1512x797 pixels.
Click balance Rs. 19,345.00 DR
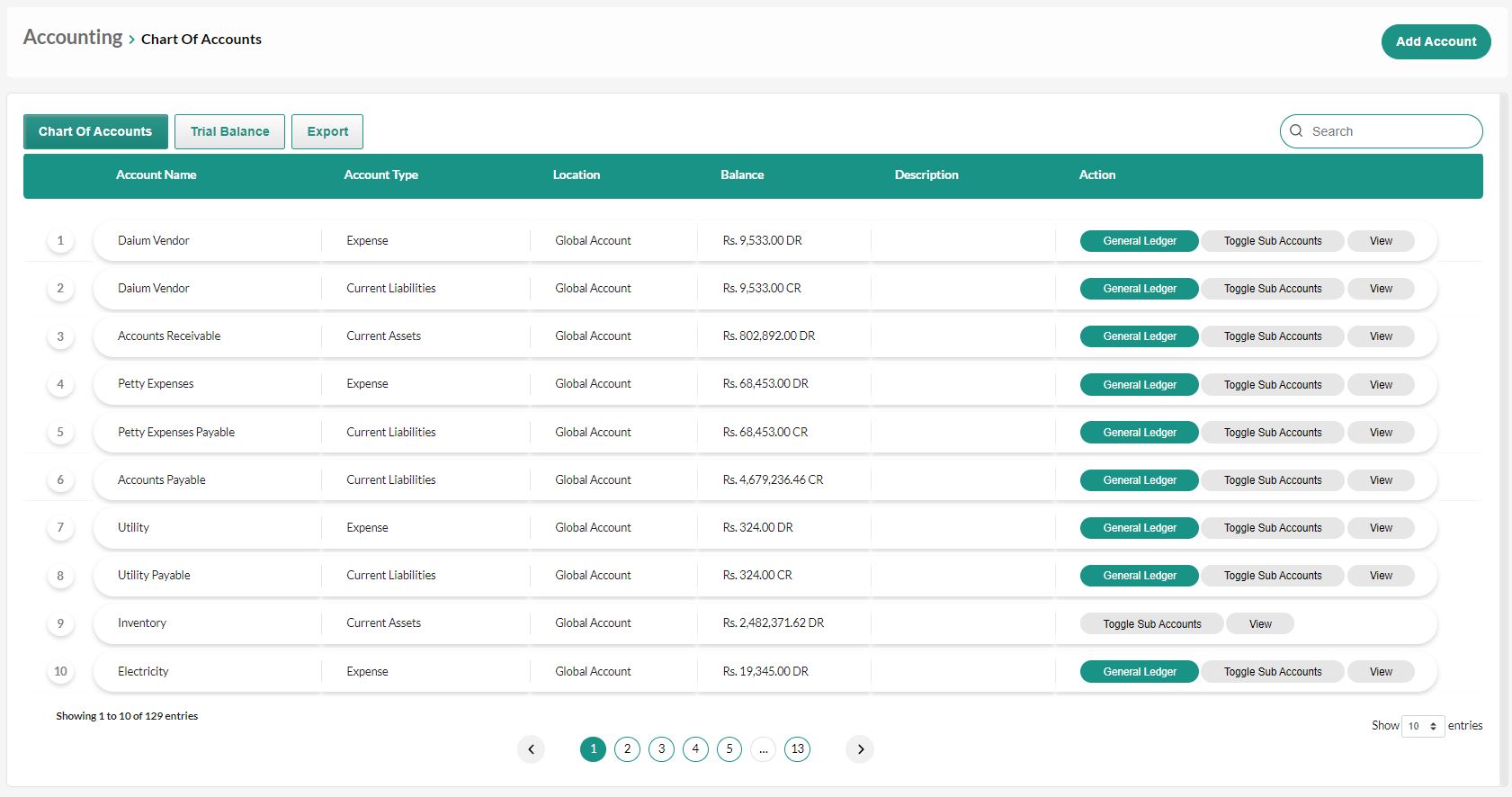tap(765, 671)
